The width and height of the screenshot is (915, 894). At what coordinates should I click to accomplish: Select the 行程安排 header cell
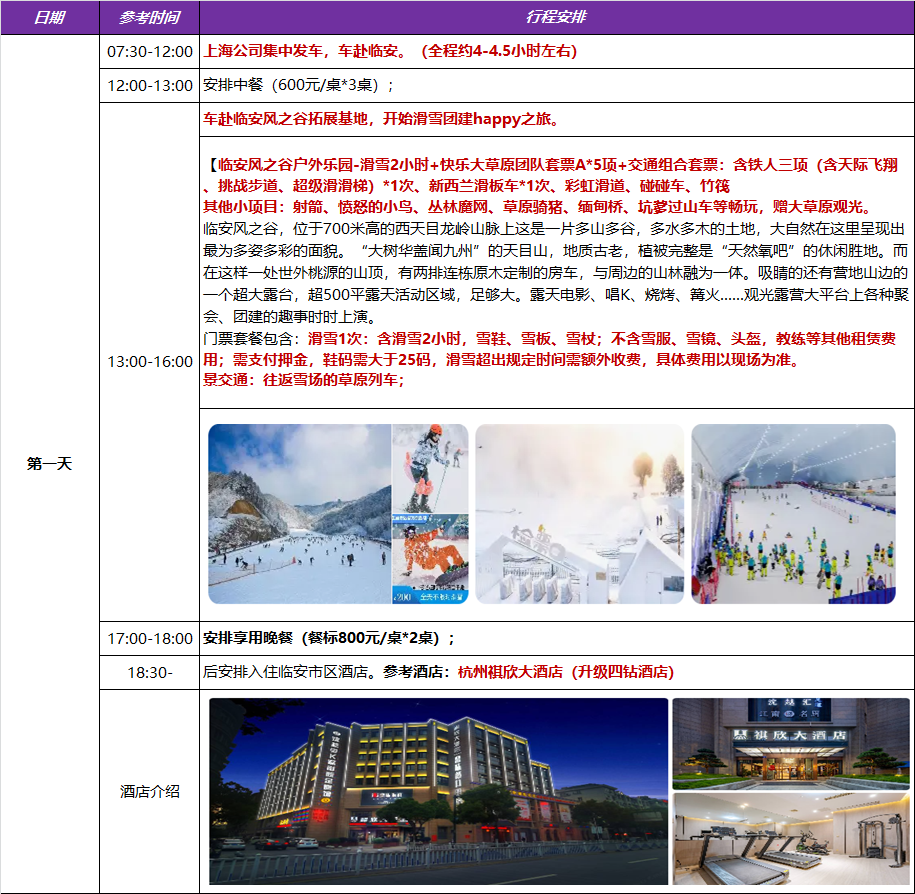[556, 17]
